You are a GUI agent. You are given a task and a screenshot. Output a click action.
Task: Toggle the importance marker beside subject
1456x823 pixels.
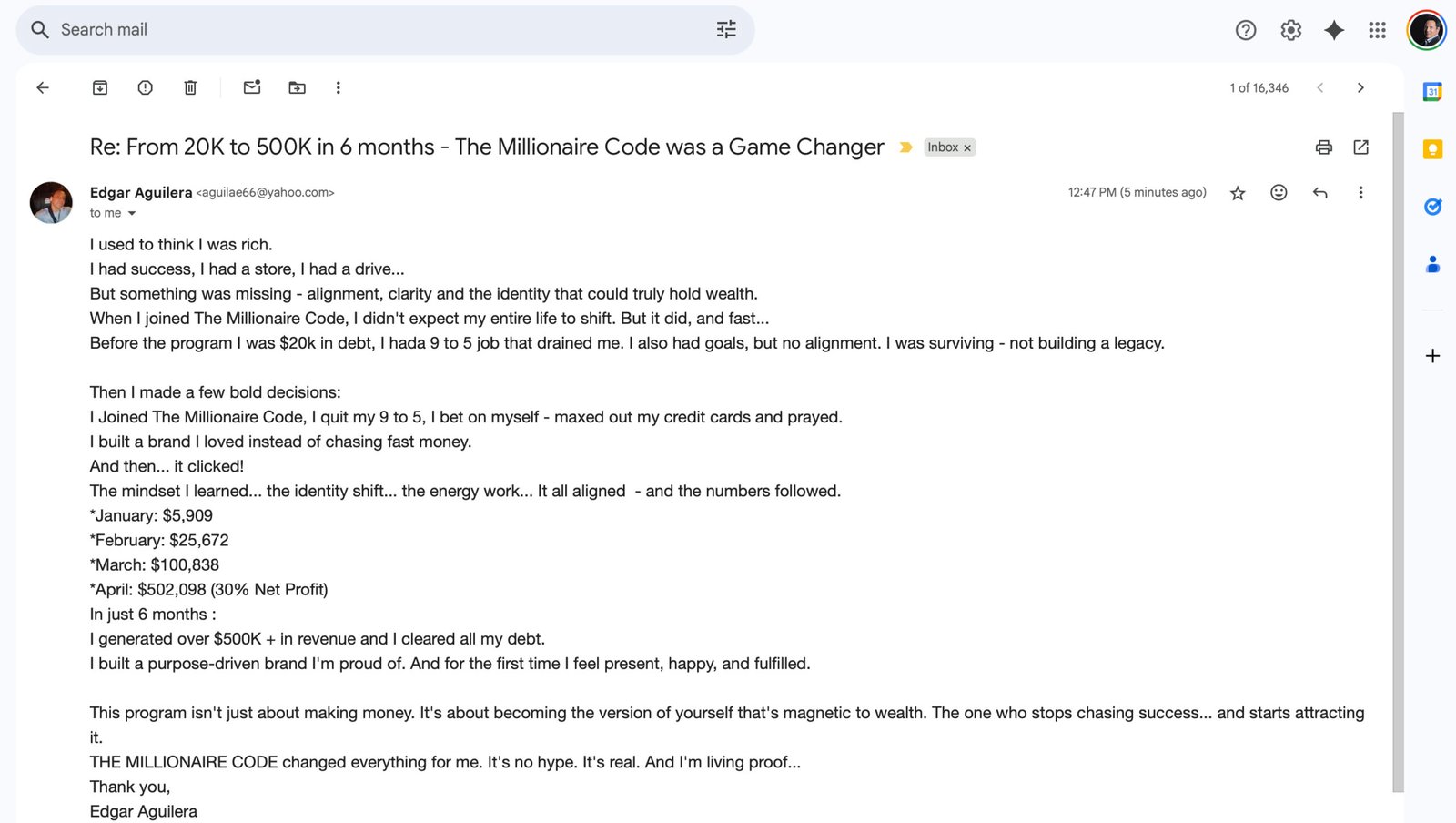[905, 147]
